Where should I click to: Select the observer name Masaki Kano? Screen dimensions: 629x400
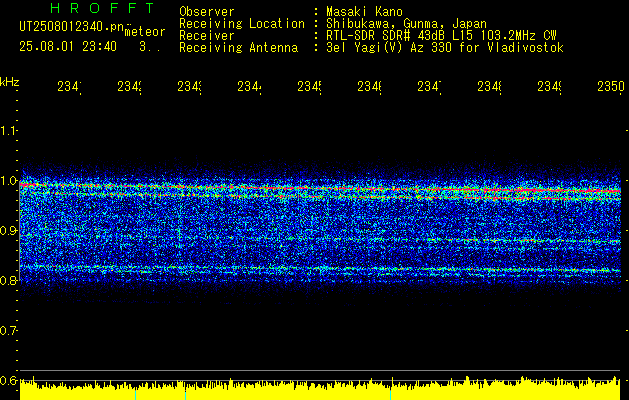point(364,11)
